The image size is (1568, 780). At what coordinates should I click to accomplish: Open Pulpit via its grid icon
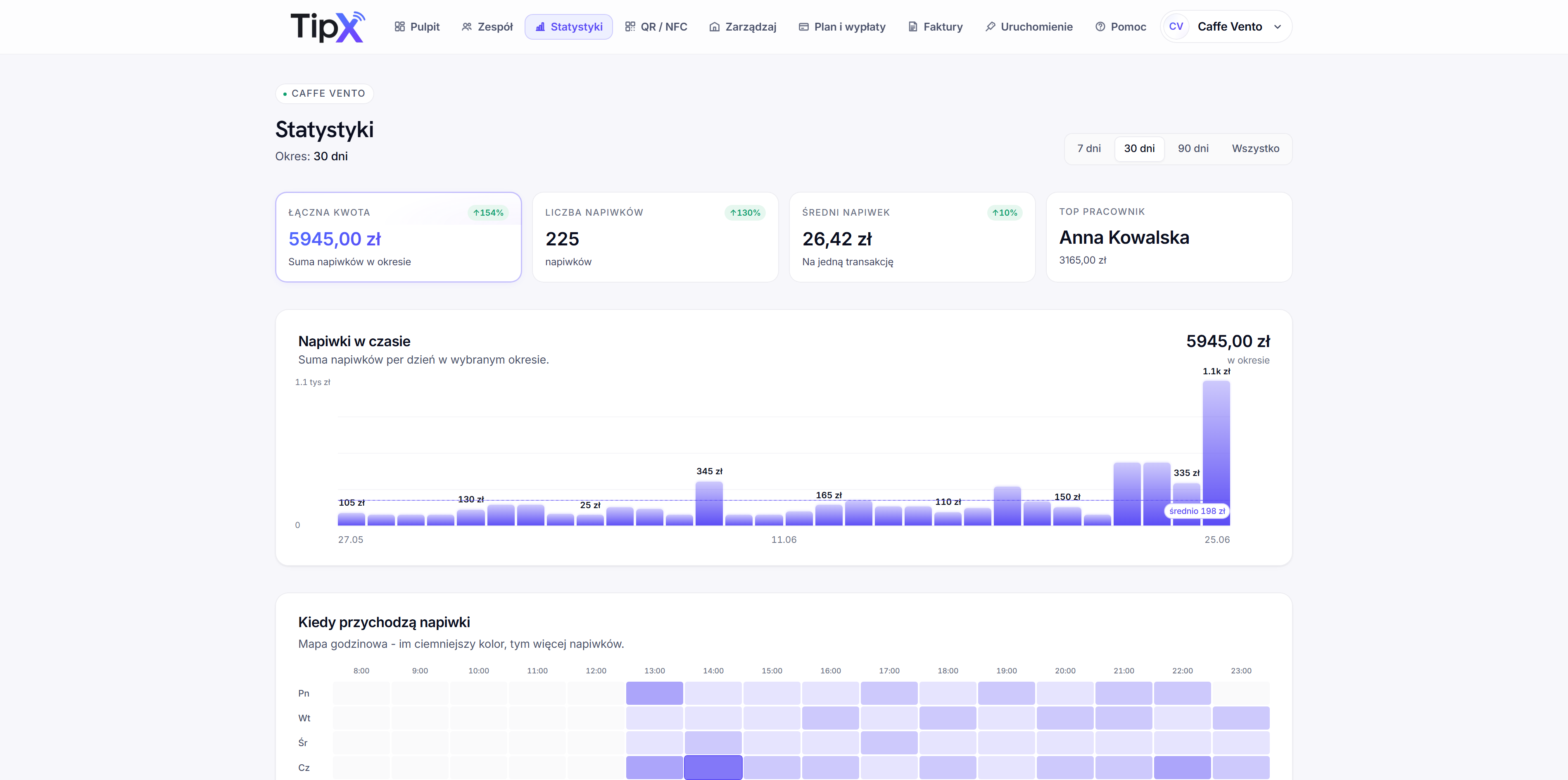click(x=399, y=27)
